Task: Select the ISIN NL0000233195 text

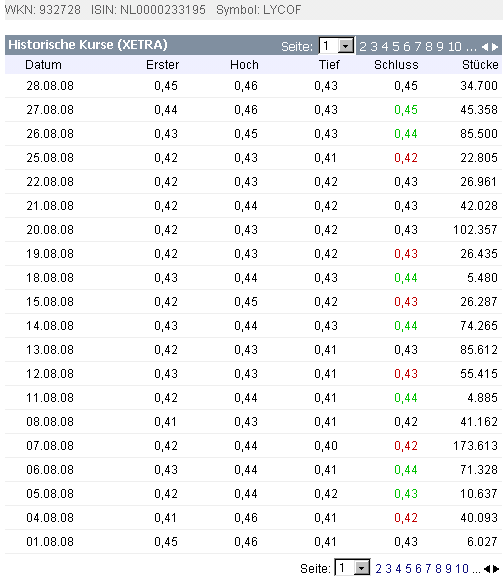Action: tap(148, 10)
